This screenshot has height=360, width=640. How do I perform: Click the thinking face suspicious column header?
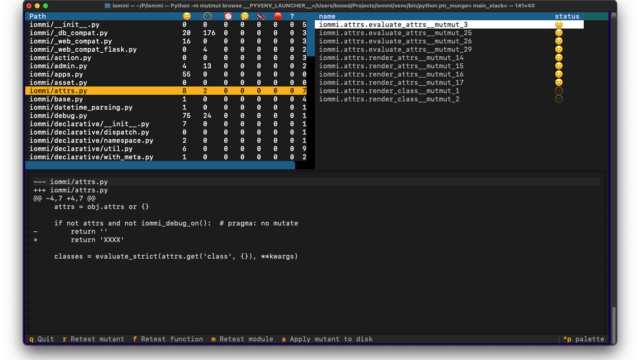pyautogui.click(x=244, y=16)
